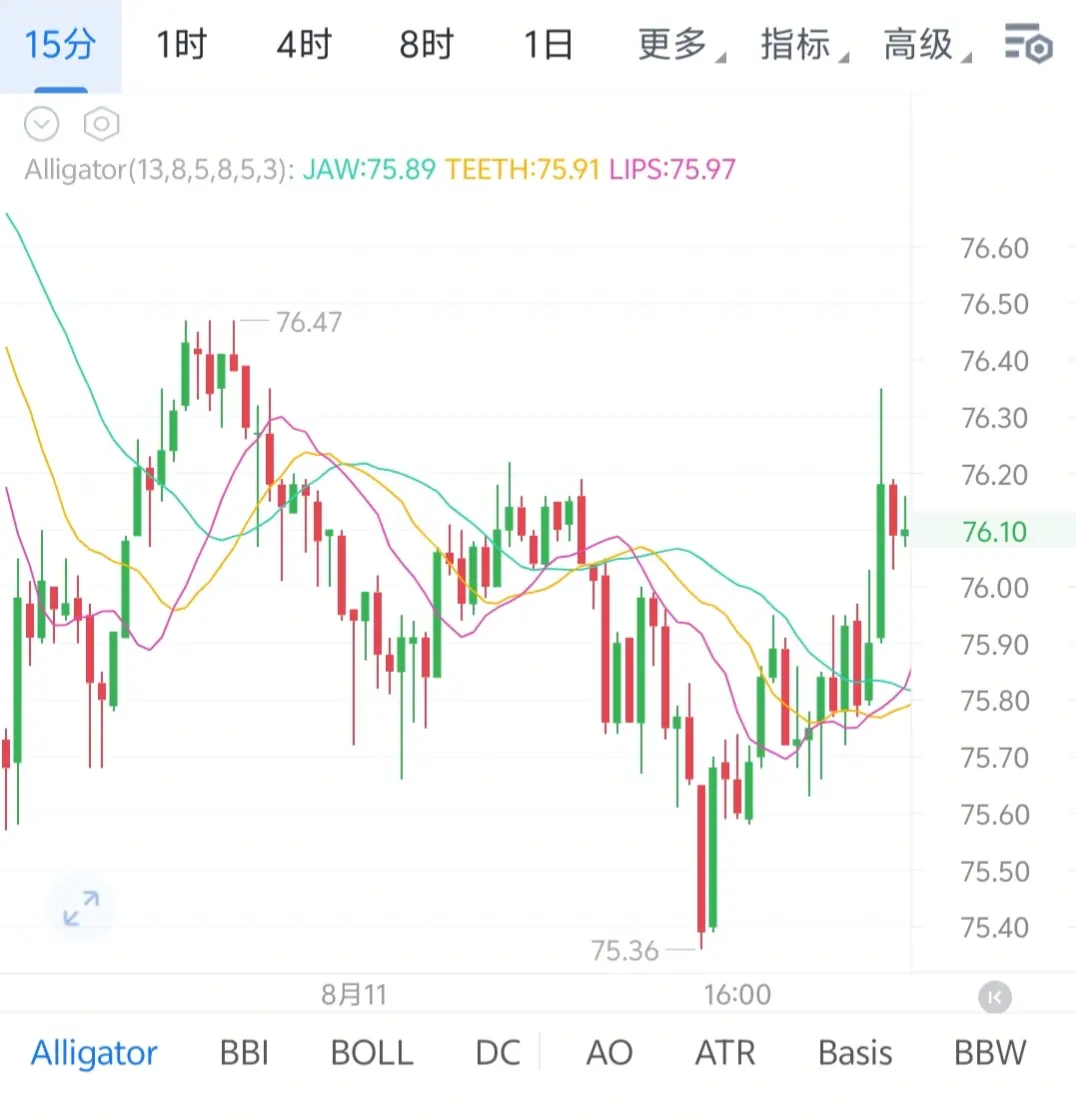1076x1120 pixels.
Task: Open Alligator indicator settings hexagon icon
Action: click(101, 124)
